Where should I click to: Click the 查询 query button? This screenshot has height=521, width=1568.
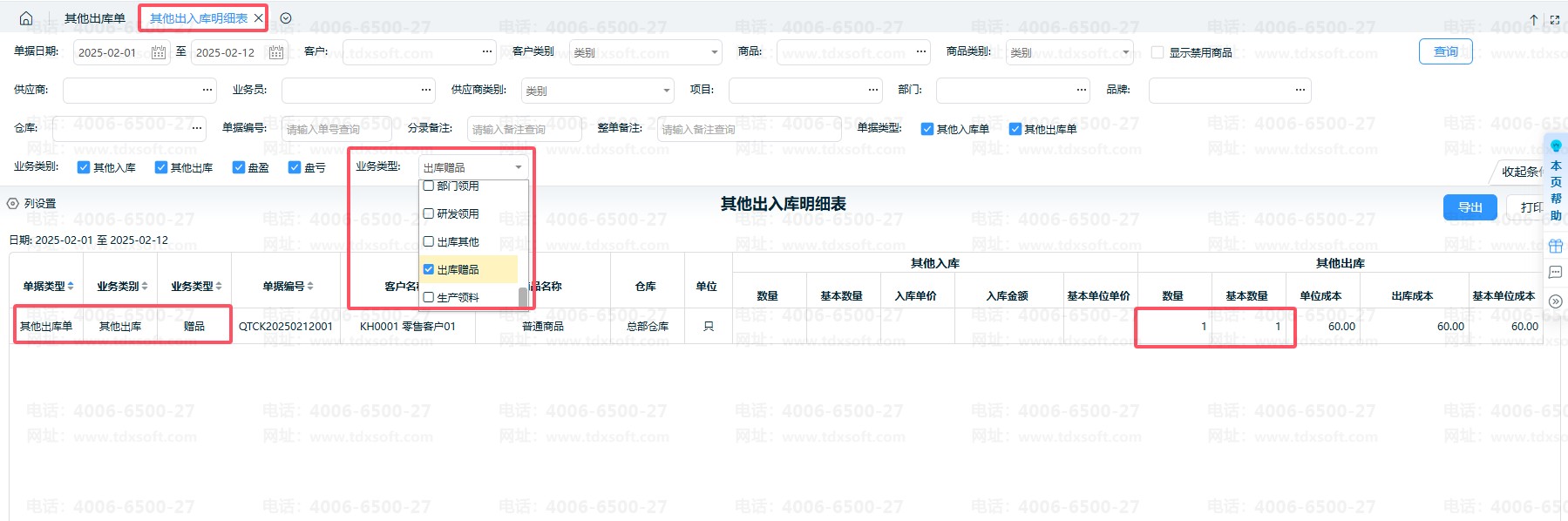click(x=1445, y=51)
